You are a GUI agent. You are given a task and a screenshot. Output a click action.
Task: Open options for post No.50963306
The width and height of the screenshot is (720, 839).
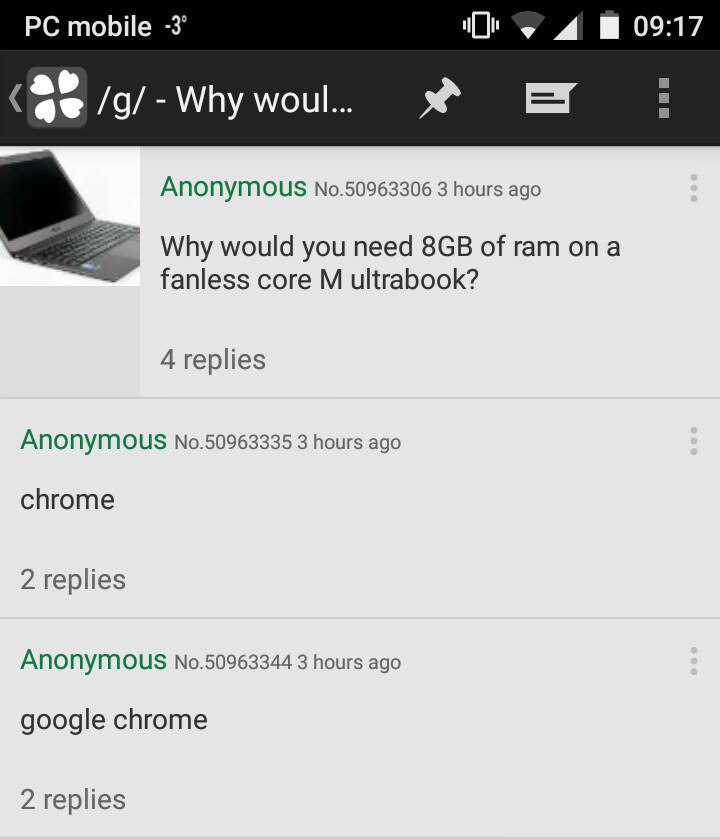694,188
